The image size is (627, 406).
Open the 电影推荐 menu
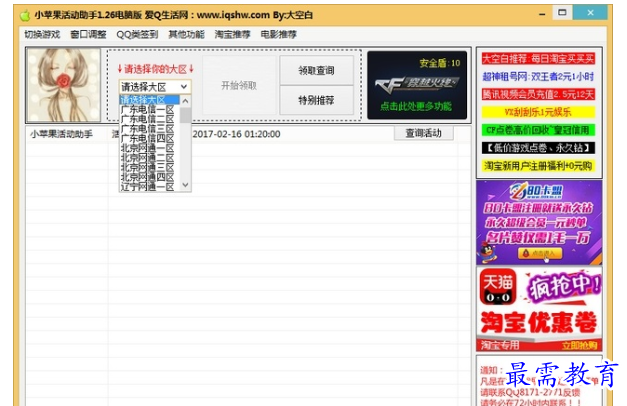(279, 34)
